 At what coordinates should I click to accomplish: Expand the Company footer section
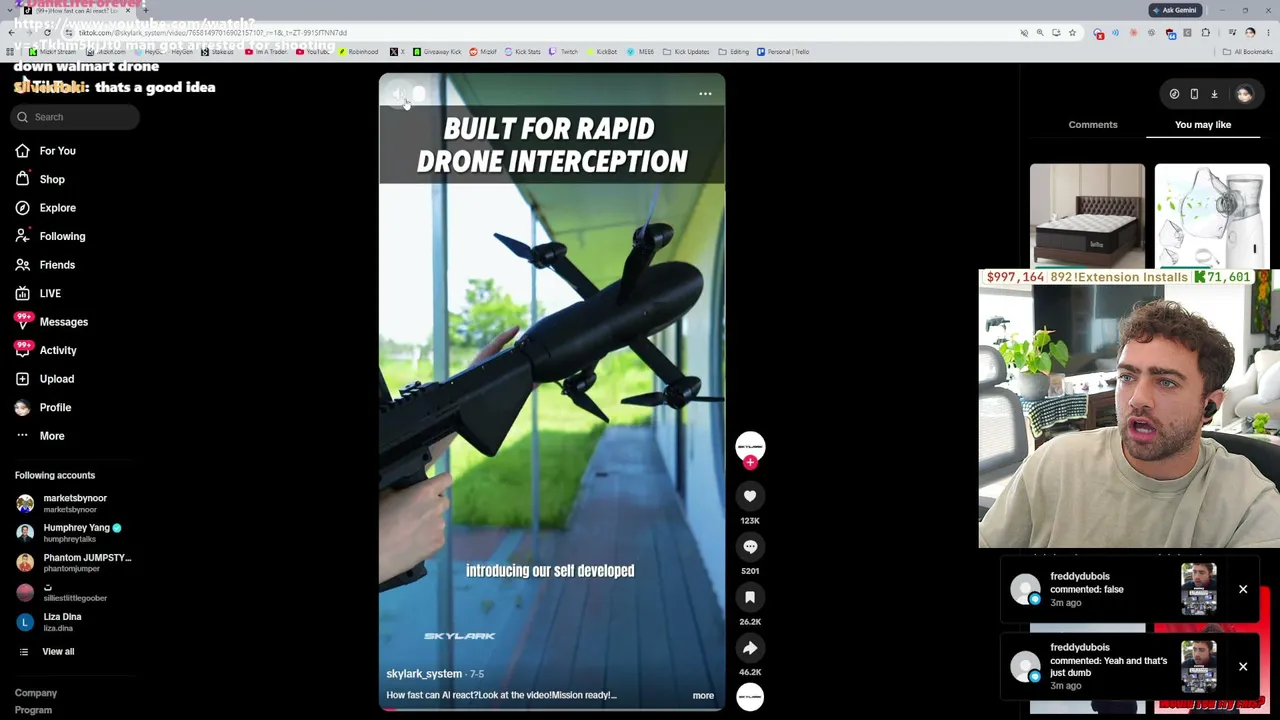(36, 693)
